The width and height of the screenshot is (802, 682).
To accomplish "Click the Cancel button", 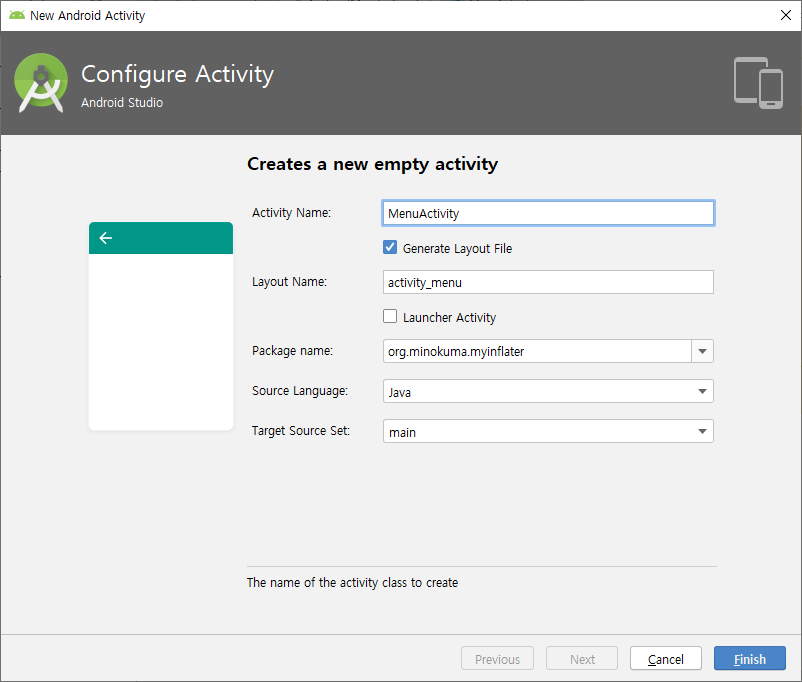I will click(x=665, y=658).
